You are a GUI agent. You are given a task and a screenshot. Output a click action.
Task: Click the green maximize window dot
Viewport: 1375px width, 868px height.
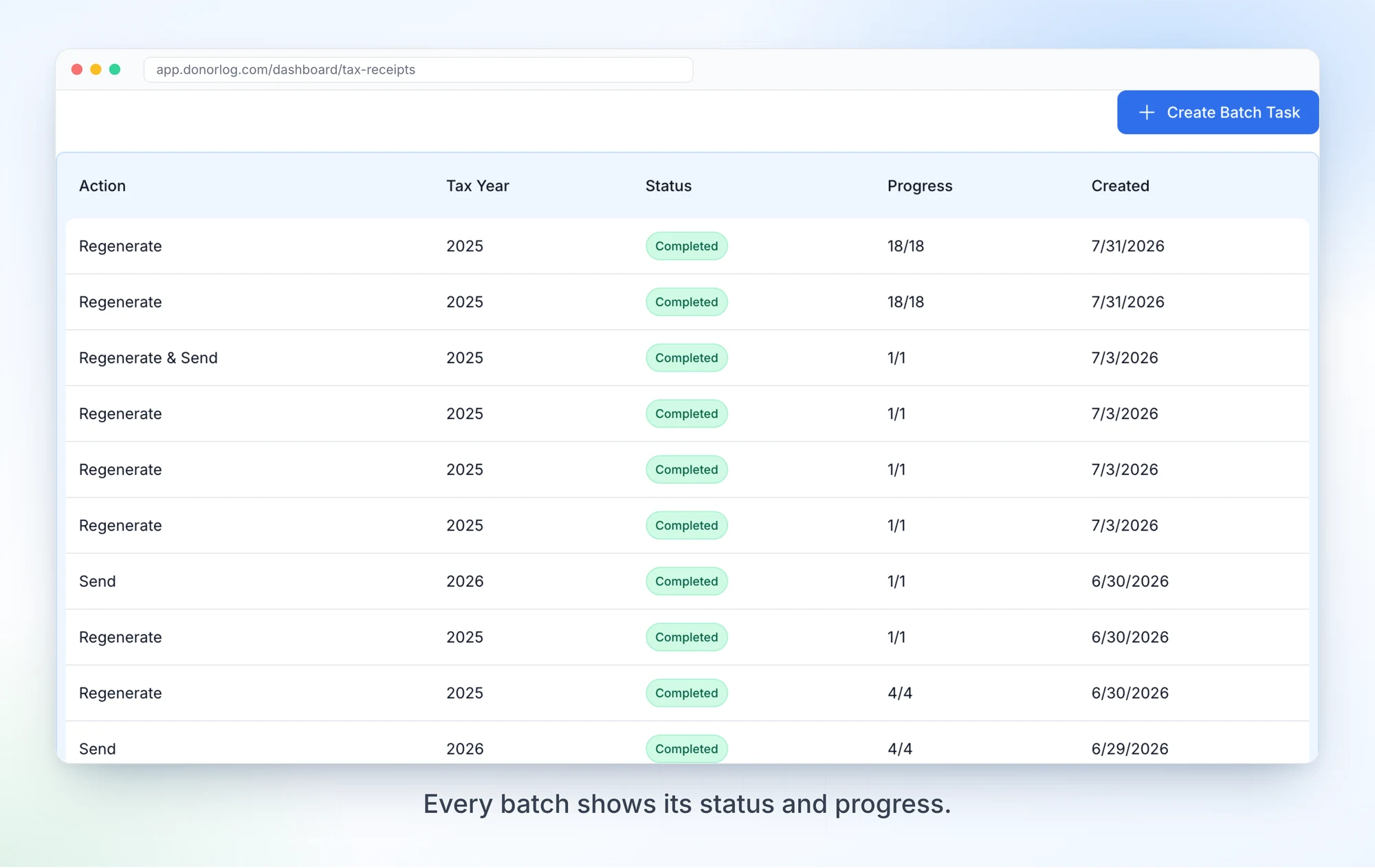point(115,69)
